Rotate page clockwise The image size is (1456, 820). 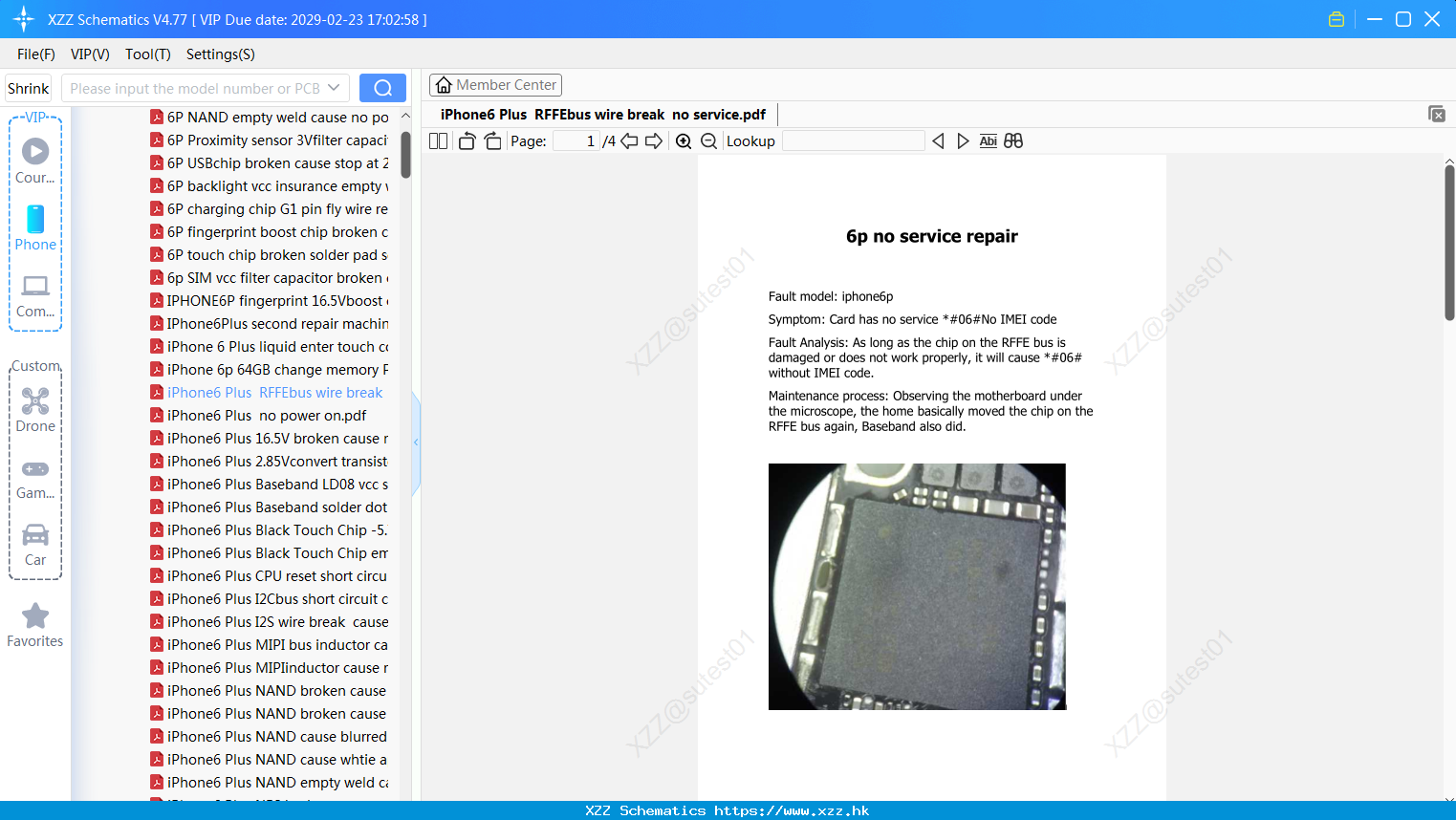(x=492, y=140)
